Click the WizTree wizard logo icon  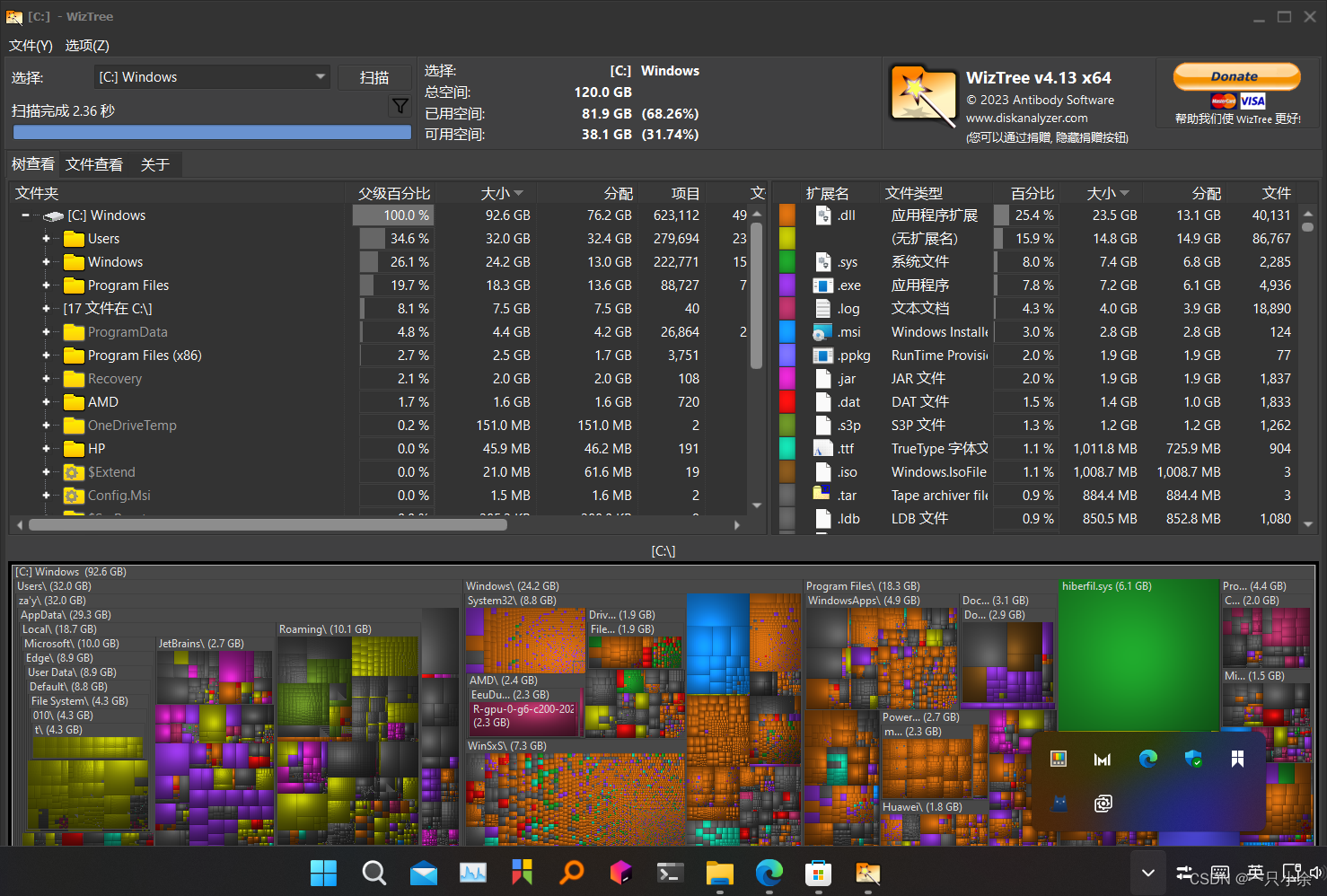pyautogui.click(x=923, y=96)
